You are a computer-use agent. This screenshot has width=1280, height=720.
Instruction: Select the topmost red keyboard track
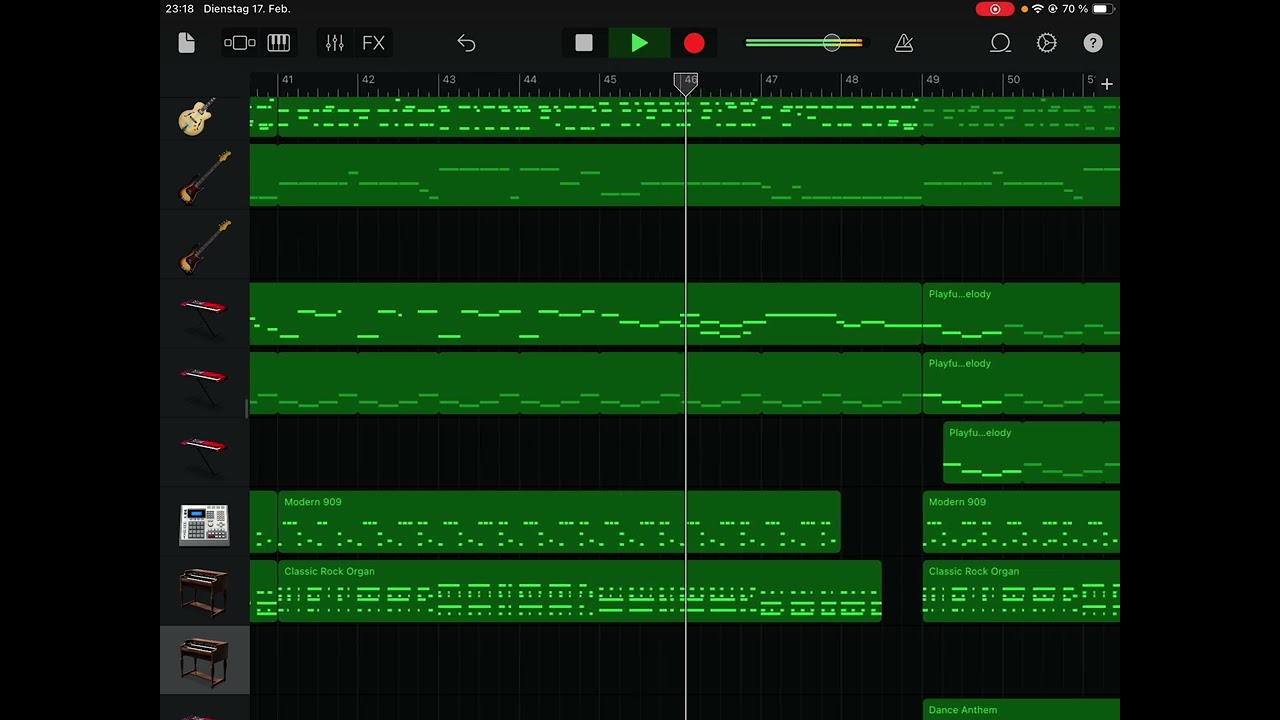(204, 314)
